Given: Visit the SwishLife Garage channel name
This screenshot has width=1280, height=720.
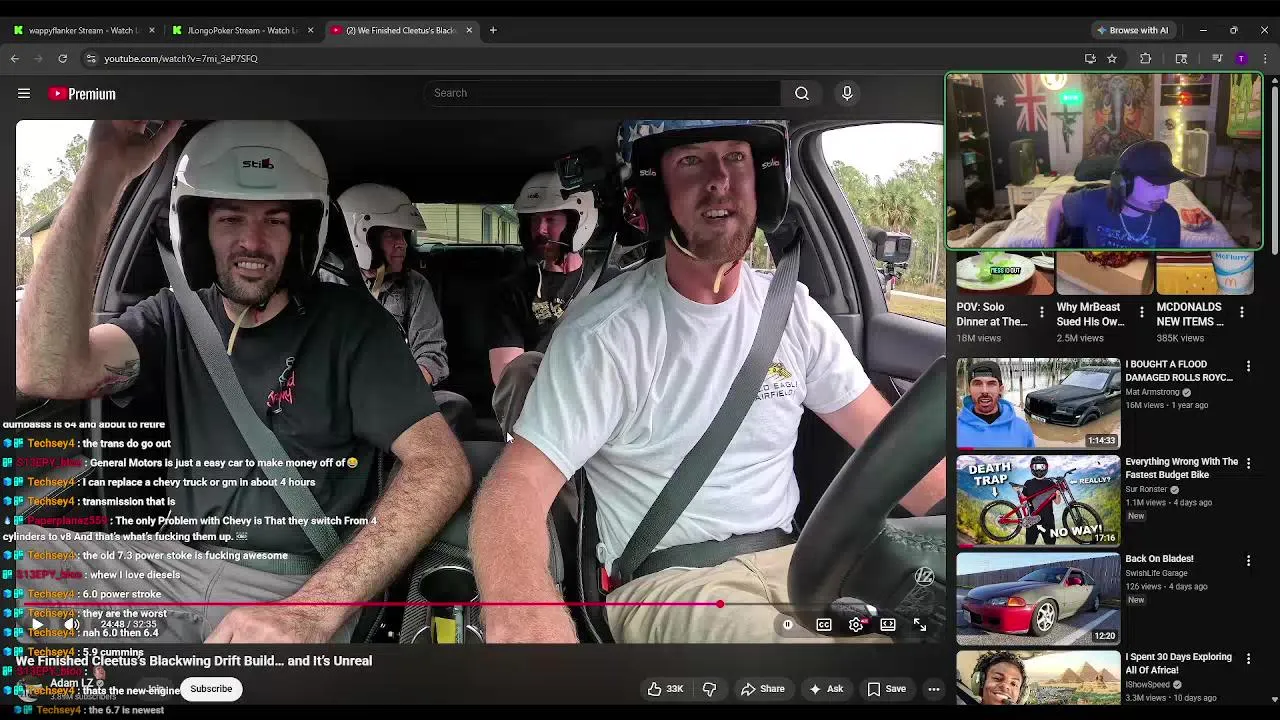Looking at the screenshot, I should coord(1156,573).
